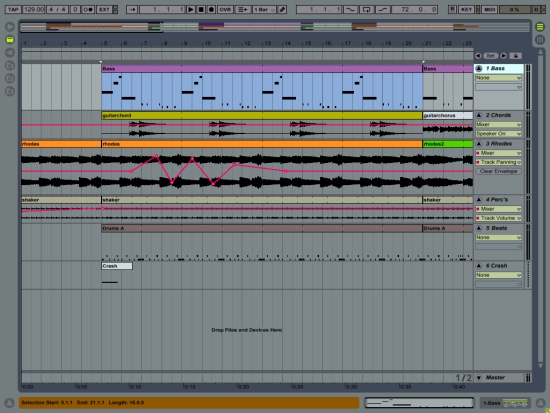Toggle the Draw Mode pencil icon
Screen dimensions: 550x413
click(282, 9)
